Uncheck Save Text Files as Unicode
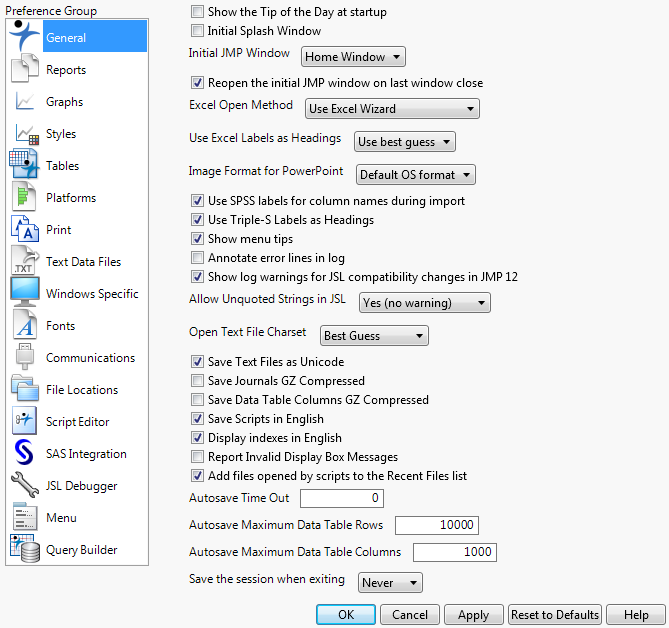The width and height of the screenshot is (669, 628). click(x=197, y=361)
